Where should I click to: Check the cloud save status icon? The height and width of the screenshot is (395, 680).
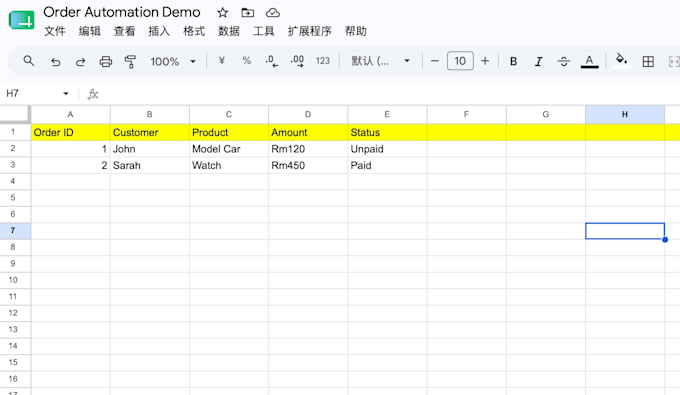click(x=273, y=13)
